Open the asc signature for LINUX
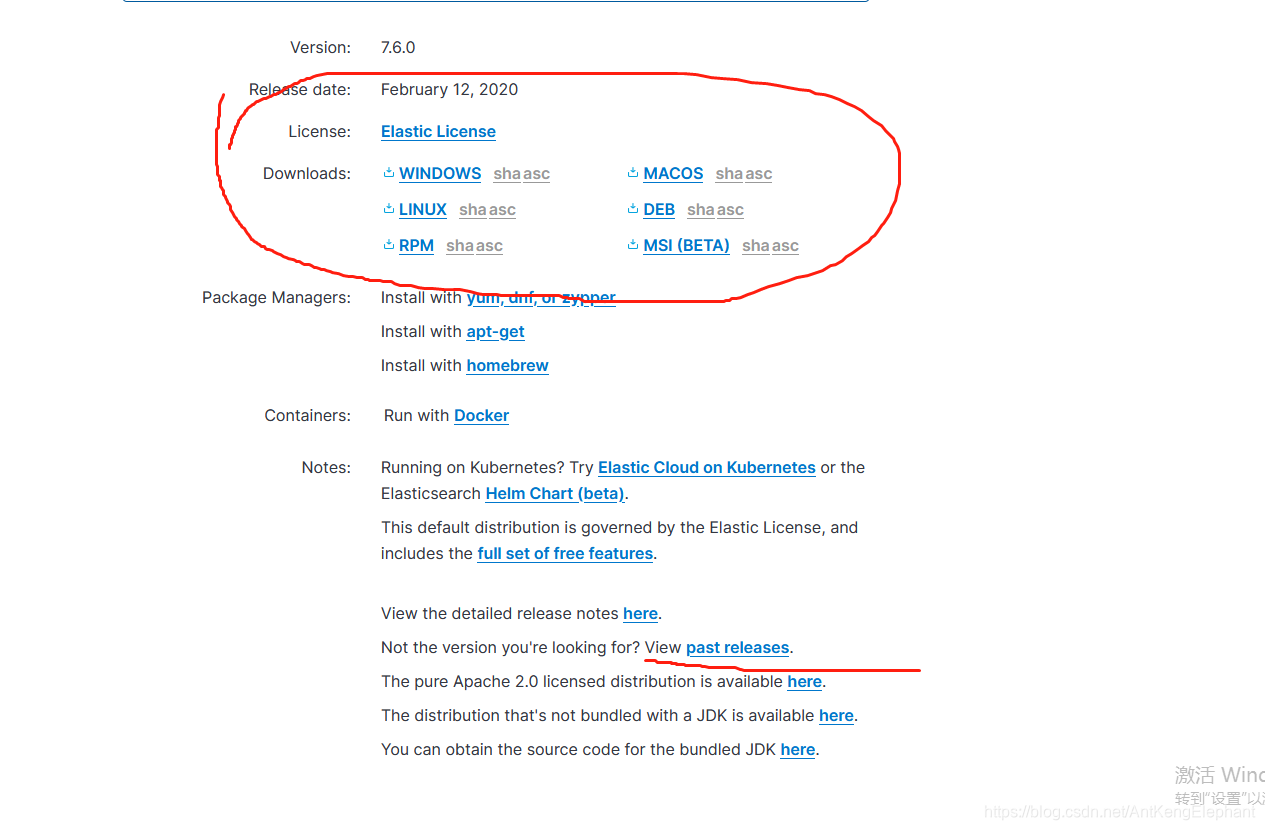The height and width of the screenshot is (830, 1265). coord(502,210)
